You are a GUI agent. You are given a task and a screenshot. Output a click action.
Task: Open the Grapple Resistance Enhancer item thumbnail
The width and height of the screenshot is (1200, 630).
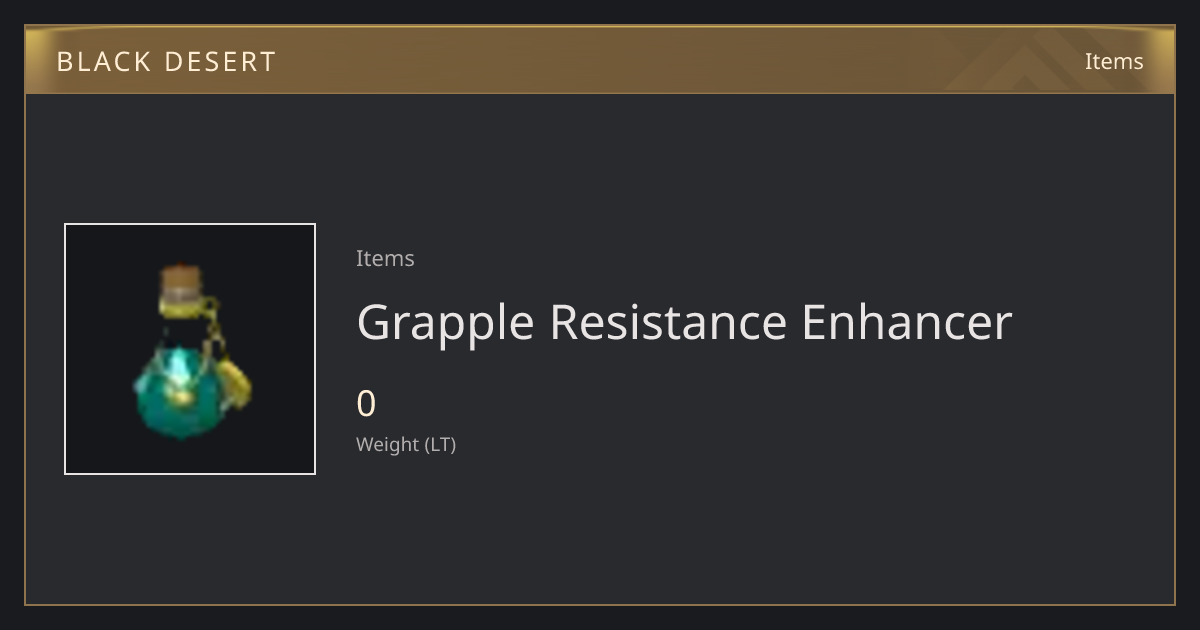(190, 349)
